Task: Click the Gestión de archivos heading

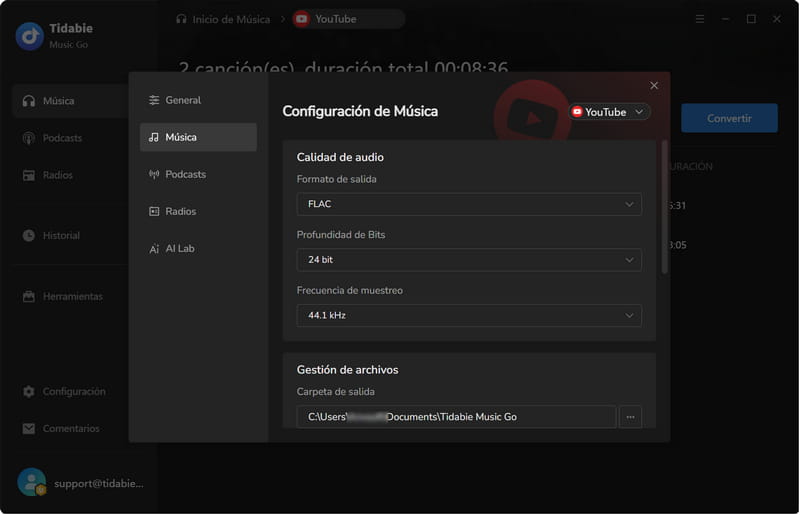Action: click(347, 370)
